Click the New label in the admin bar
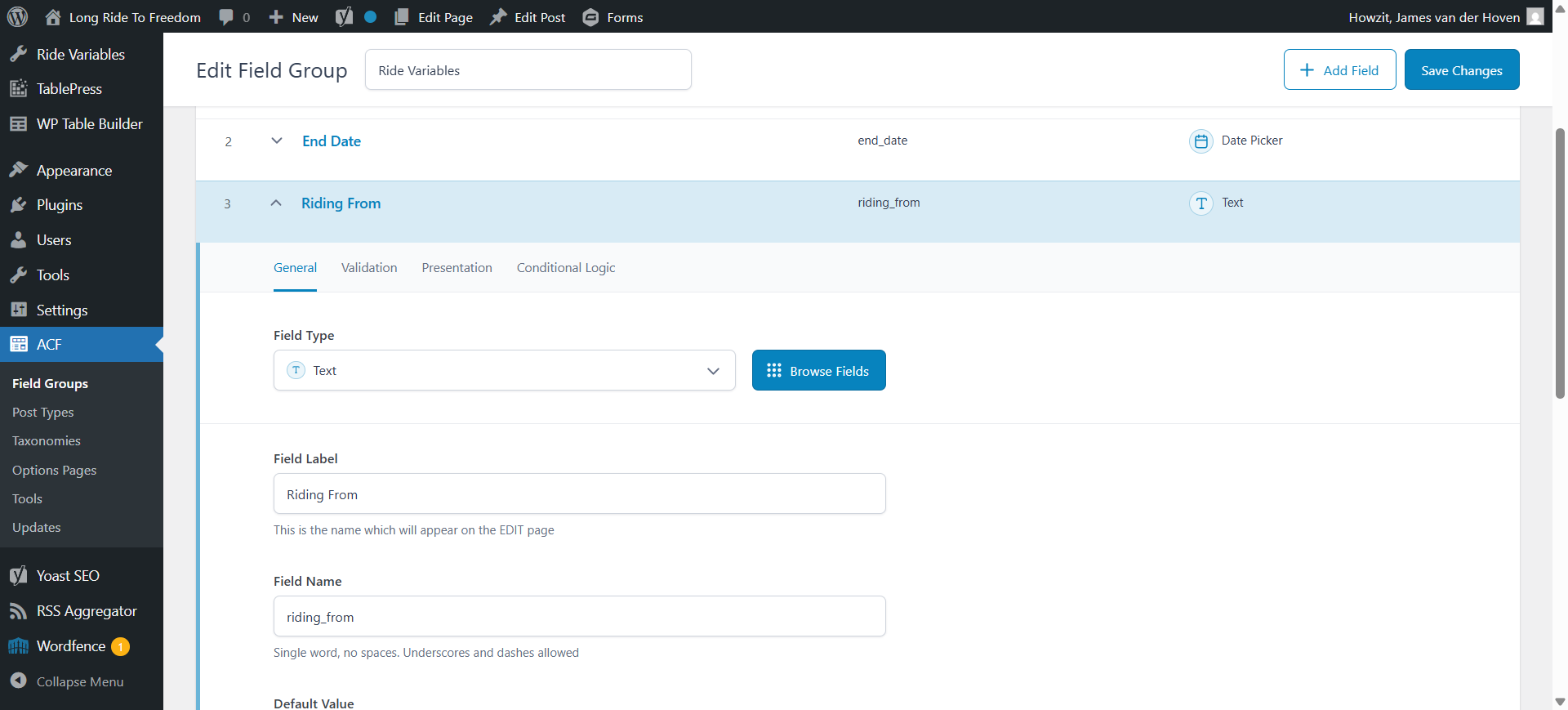This screenshot has height=710, width=1568. pyautogui.click(x=305, y=17)
